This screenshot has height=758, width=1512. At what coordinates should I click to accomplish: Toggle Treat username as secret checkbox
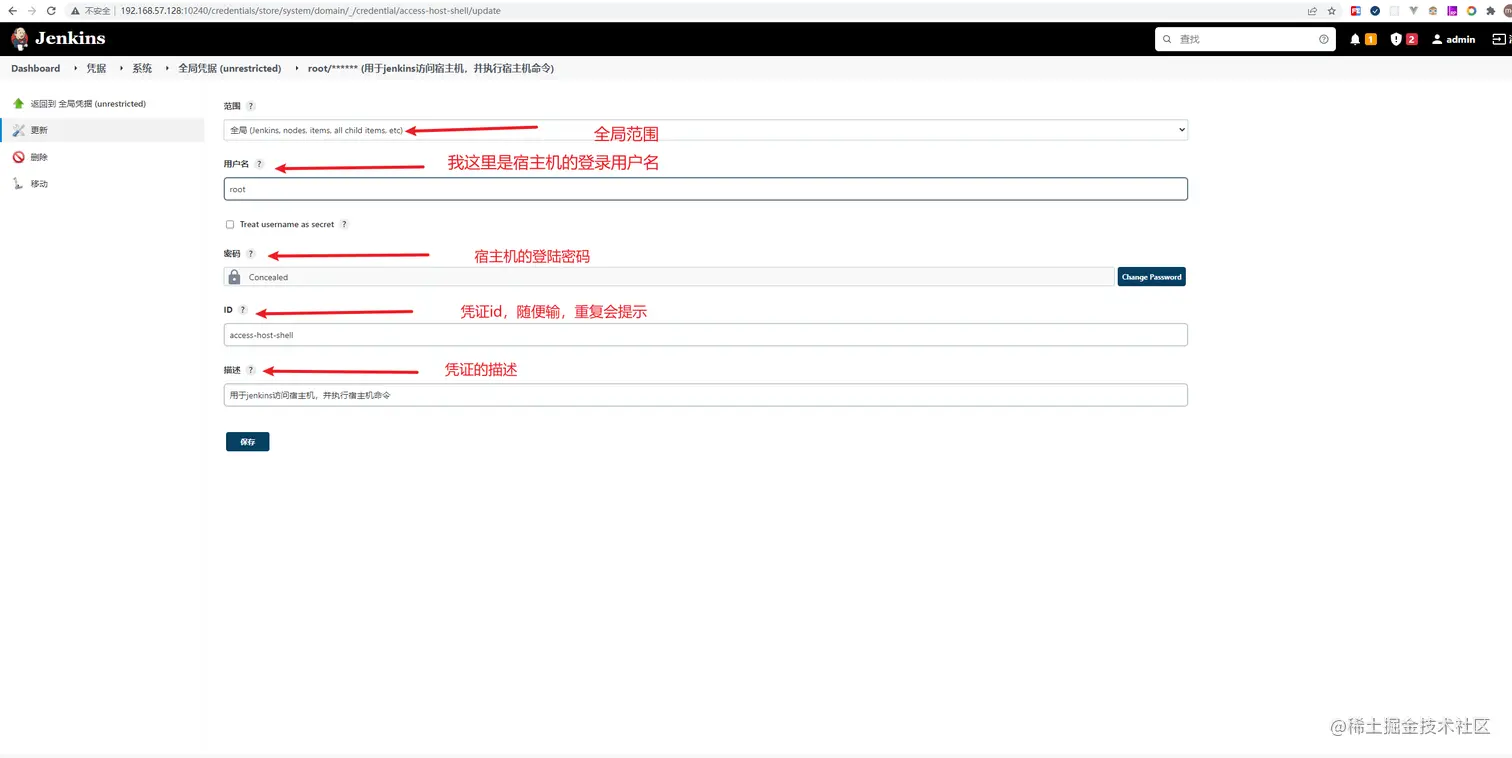pos(230,225)
